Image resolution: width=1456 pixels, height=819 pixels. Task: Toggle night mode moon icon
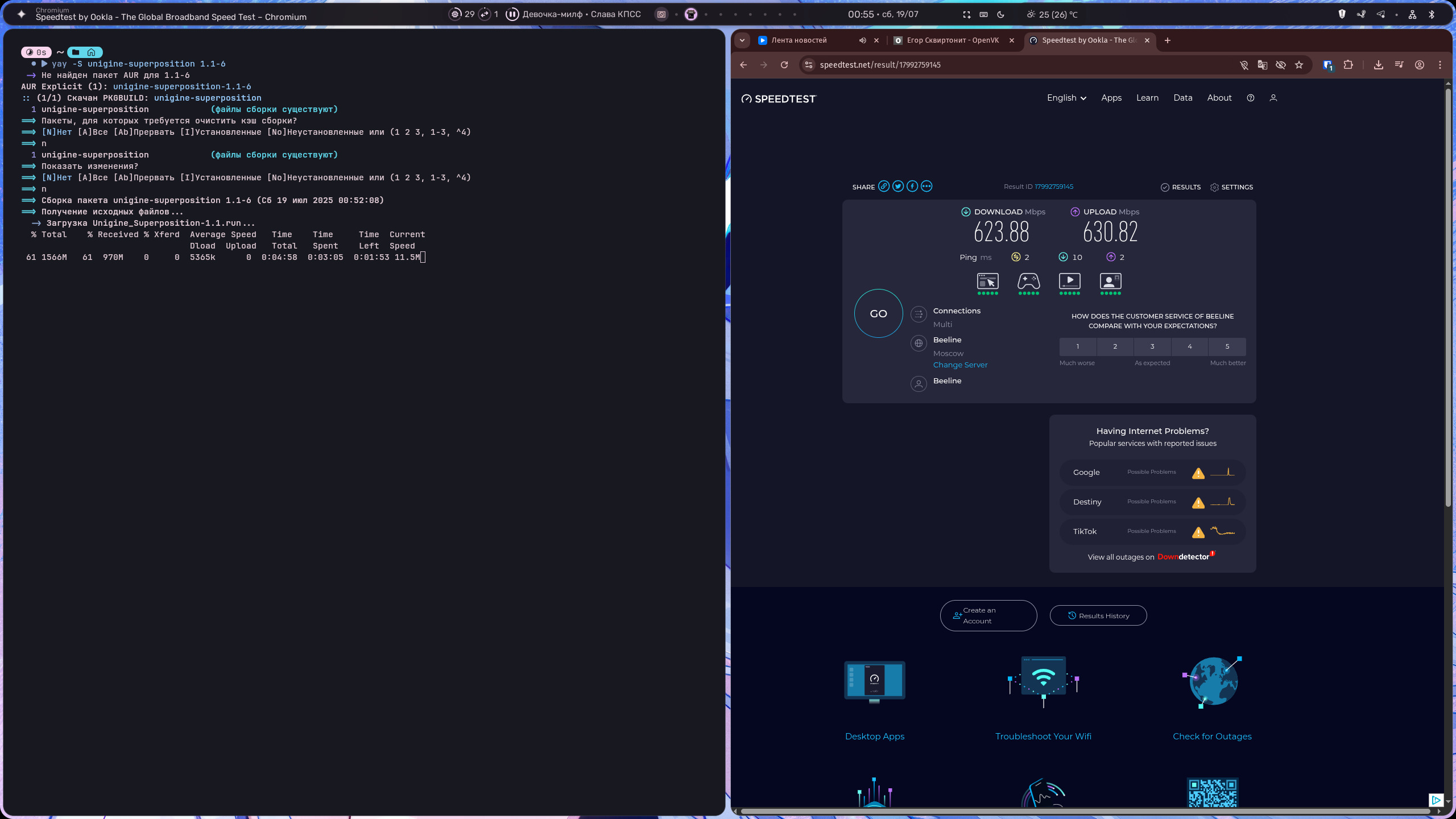click(x=1001, y=14)
